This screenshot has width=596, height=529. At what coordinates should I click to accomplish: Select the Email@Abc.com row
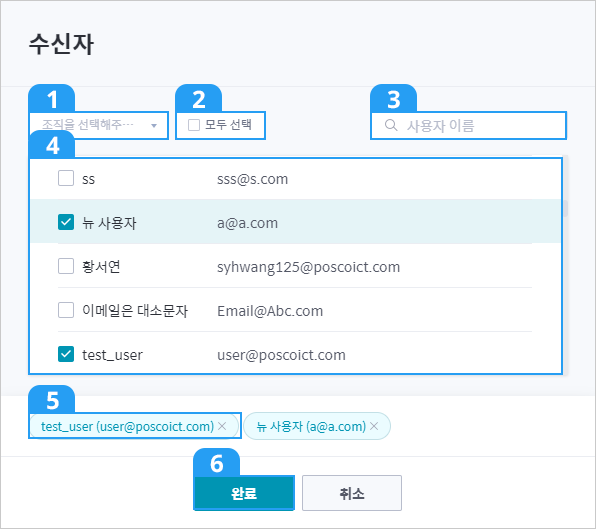click(295, 310)
